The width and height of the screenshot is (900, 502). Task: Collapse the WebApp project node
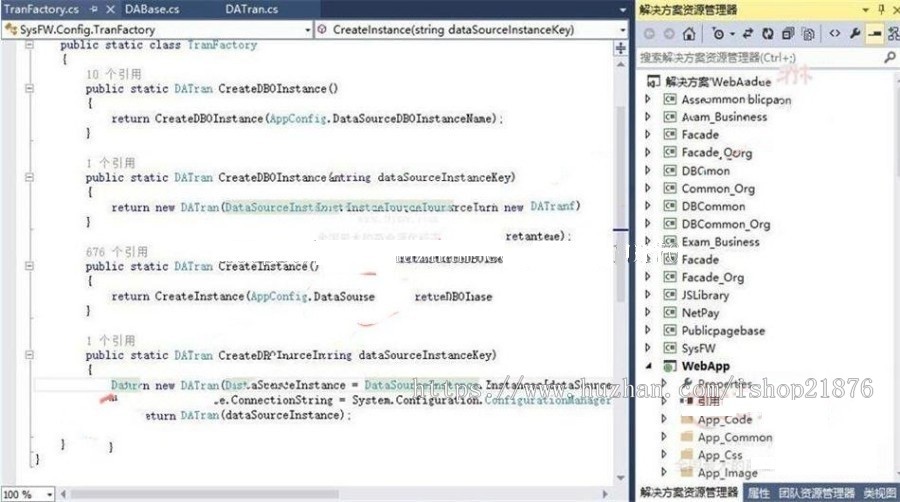click(648, 366)
